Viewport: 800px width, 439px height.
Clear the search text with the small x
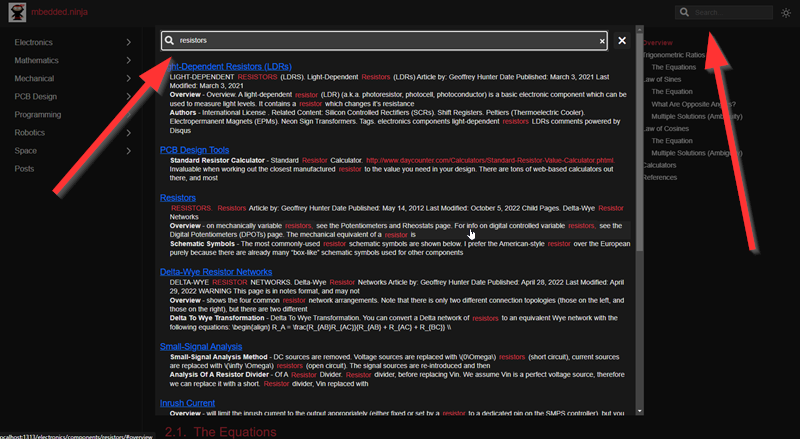click(601, 41)
